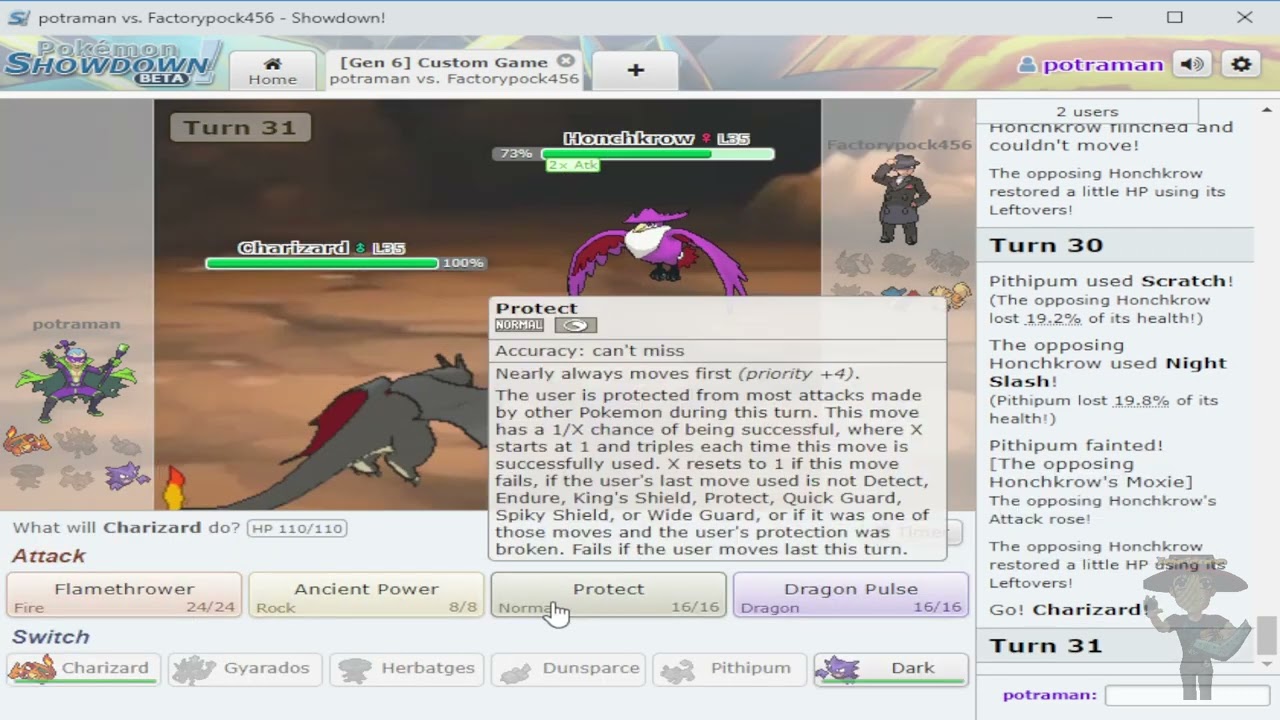Screen dimensions: 1280x720
Task: Switch to Gyarados
Action: pos(245,669)
